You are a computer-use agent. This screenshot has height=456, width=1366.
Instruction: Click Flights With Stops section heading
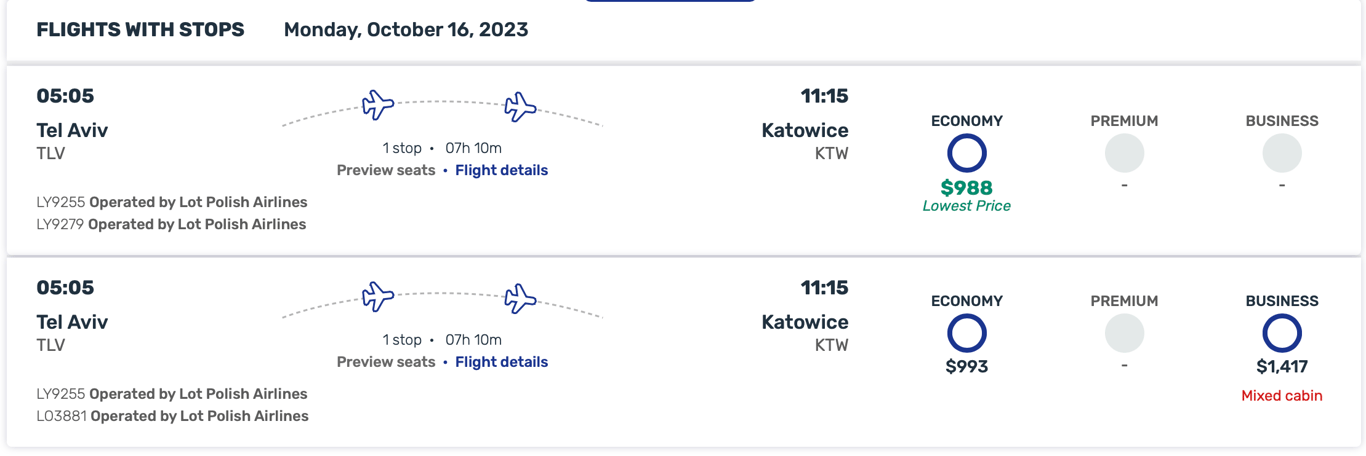click(x=140, y=30)
